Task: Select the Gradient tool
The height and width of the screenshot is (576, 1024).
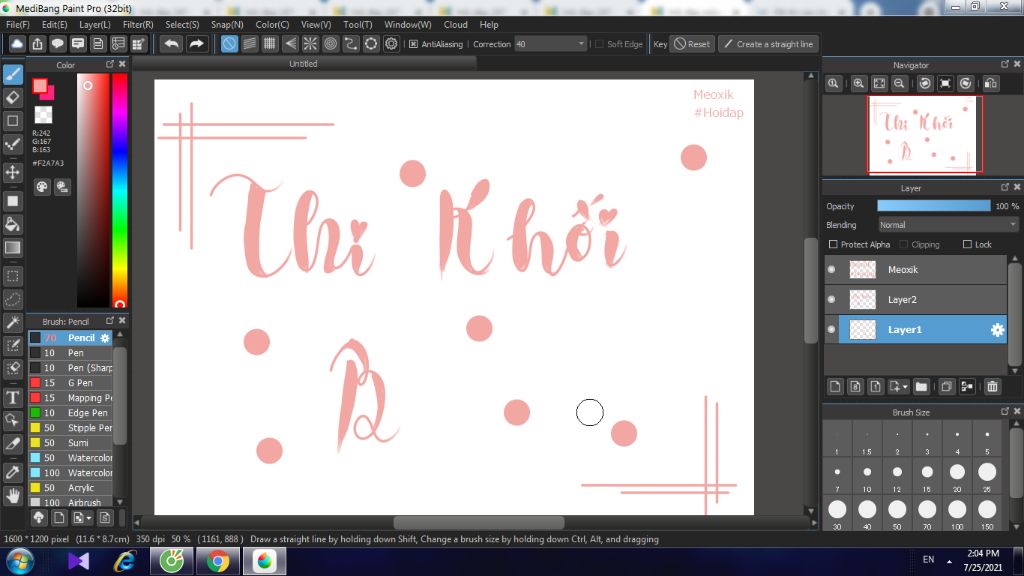Action: [12, 248]
